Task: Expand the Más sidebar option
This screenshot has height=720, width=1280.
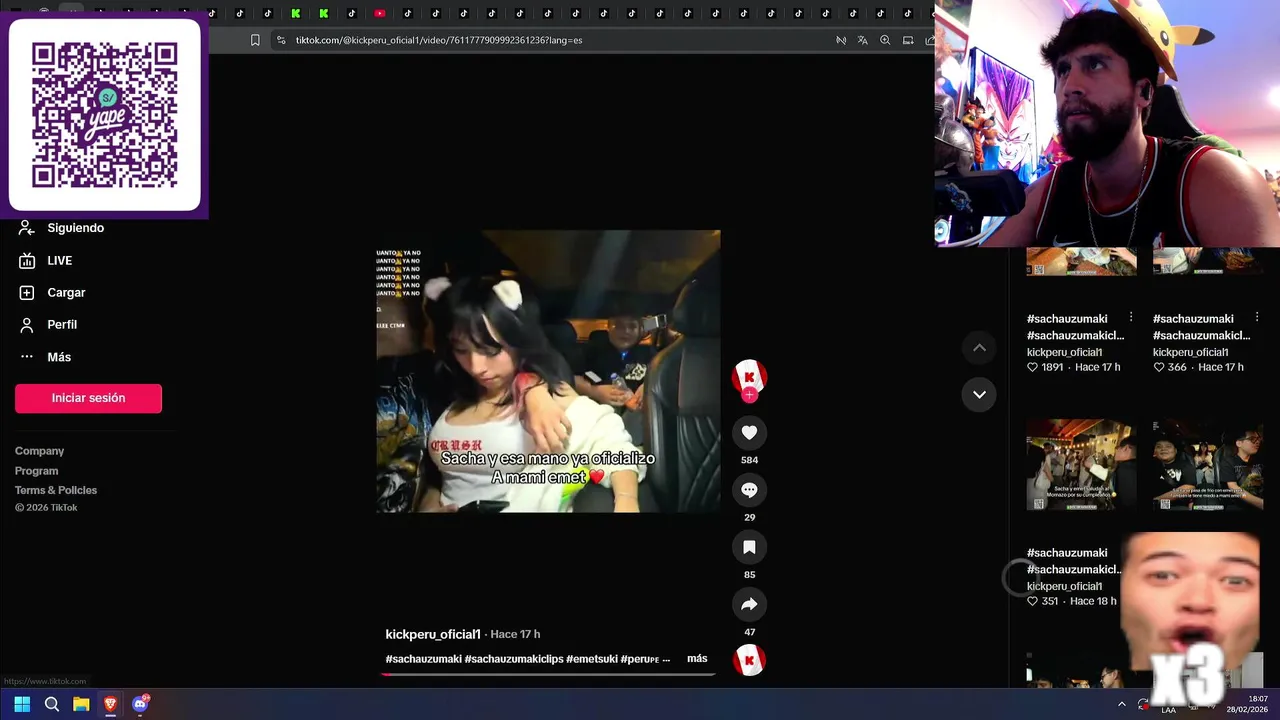Action: [45, 357]
